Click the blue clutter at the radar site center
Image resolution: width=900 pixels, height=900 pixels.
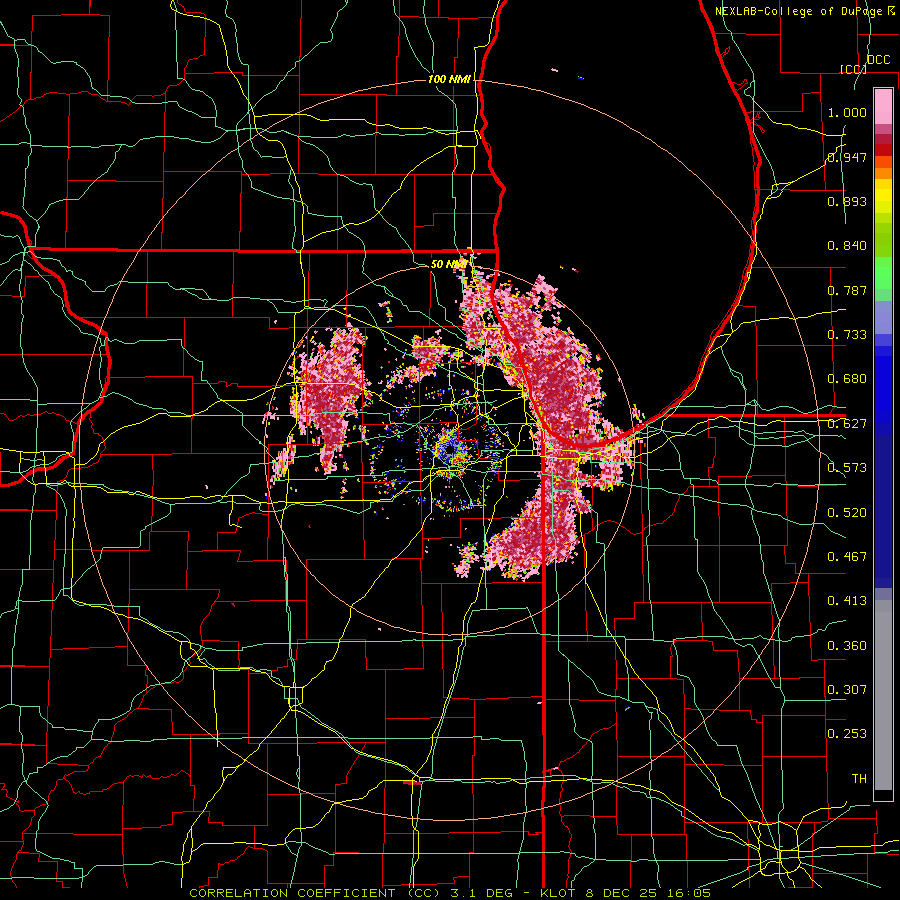(x=449, y=450)
